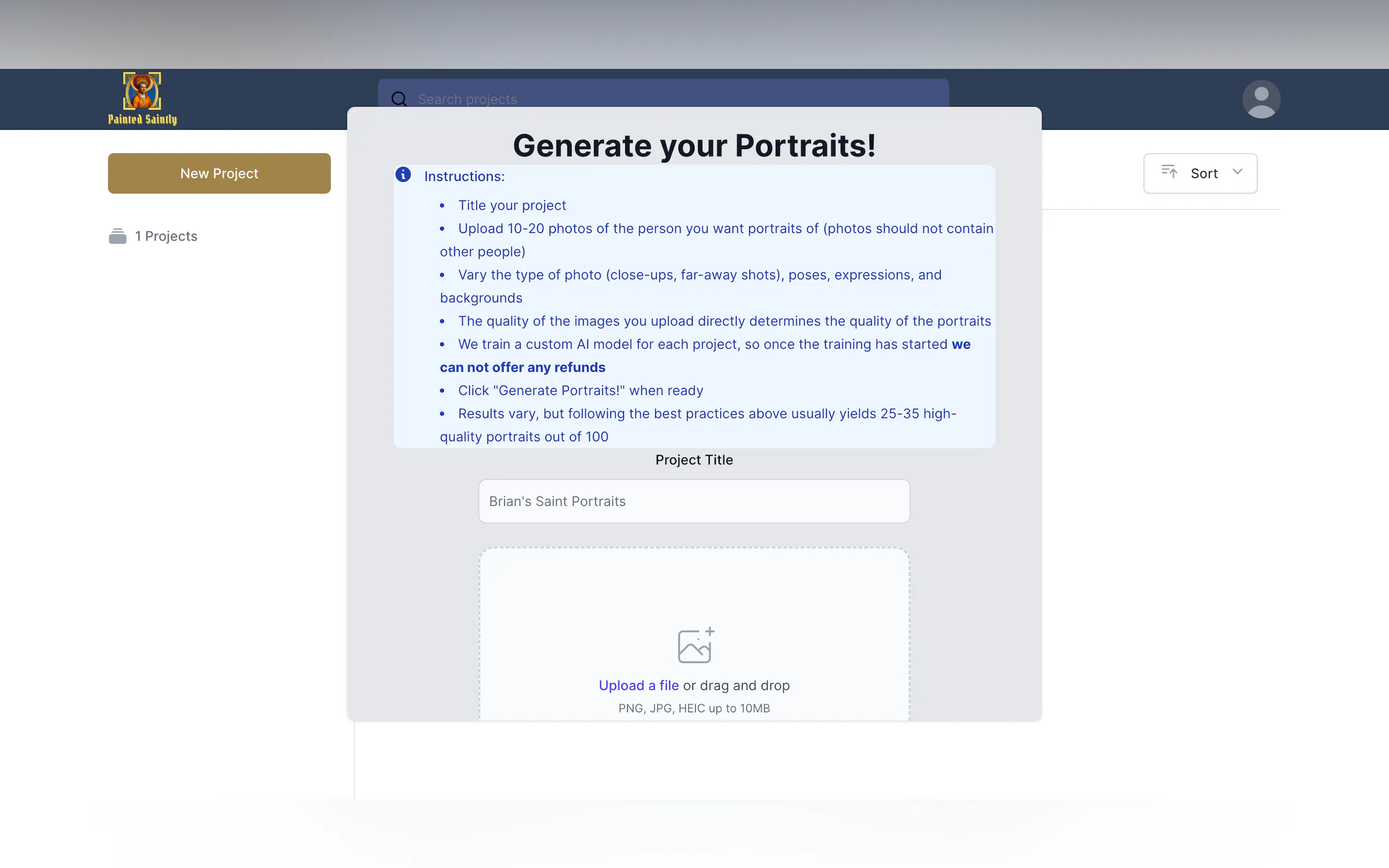Viewport: 1389px width, 868px height.
Task: Click the "Upload a file" link
Action: (639, 685)
